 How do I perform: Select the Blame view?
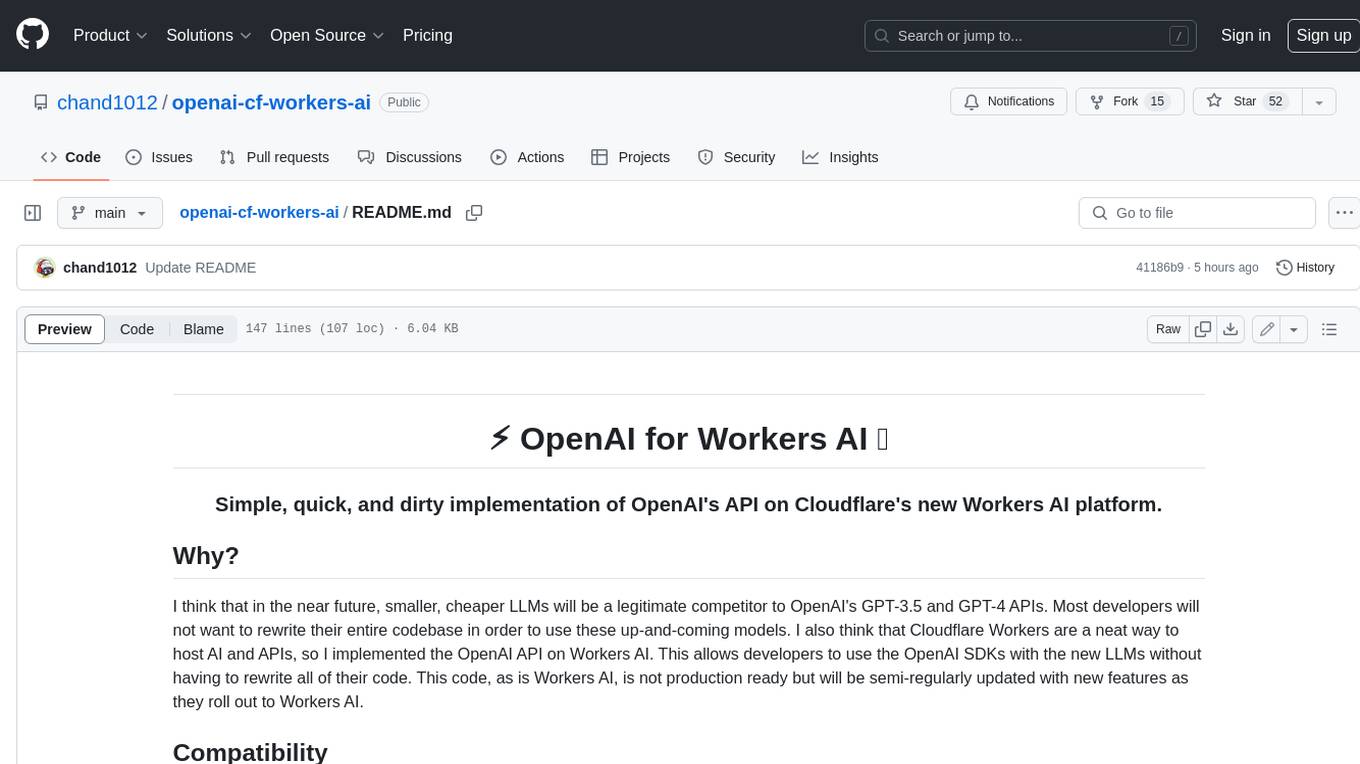tap(203, 329)
